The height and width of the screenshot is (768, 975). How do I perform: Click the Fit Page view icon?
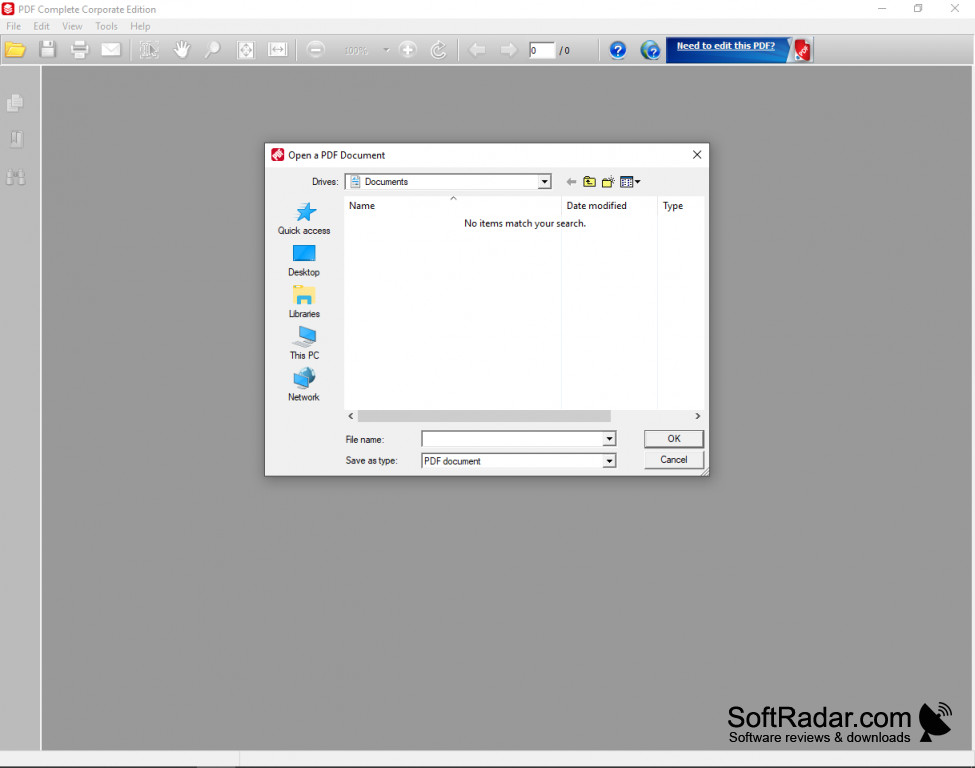click(246, 49)
